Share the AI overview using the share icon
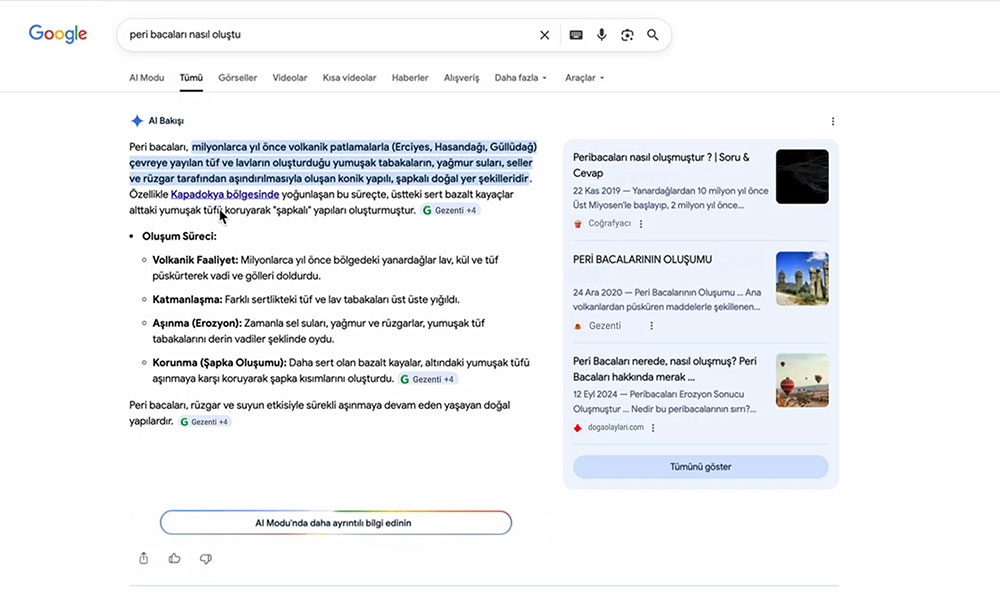The width and height of the screenshot is (1000, 600). 143,558
